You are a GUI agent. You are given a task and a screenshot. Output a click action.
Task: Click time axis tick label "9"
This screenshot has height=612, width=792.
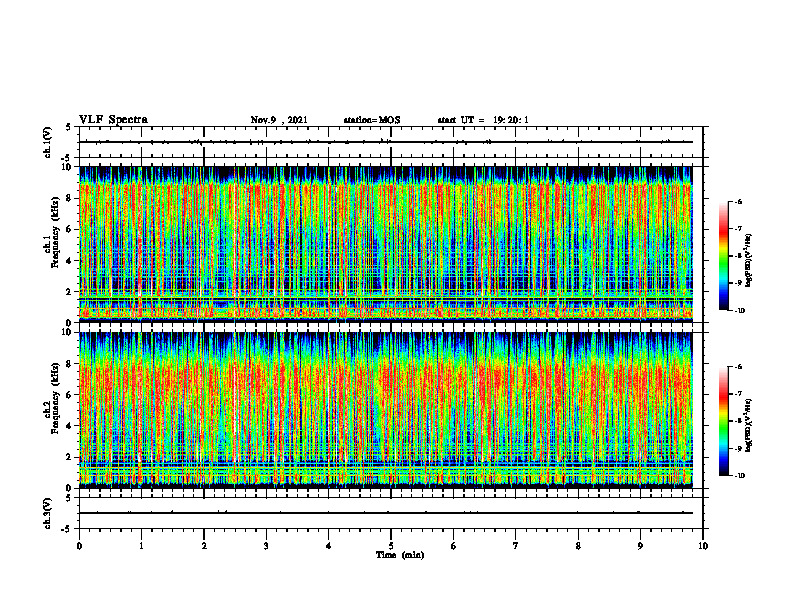[x=640, y=546]
